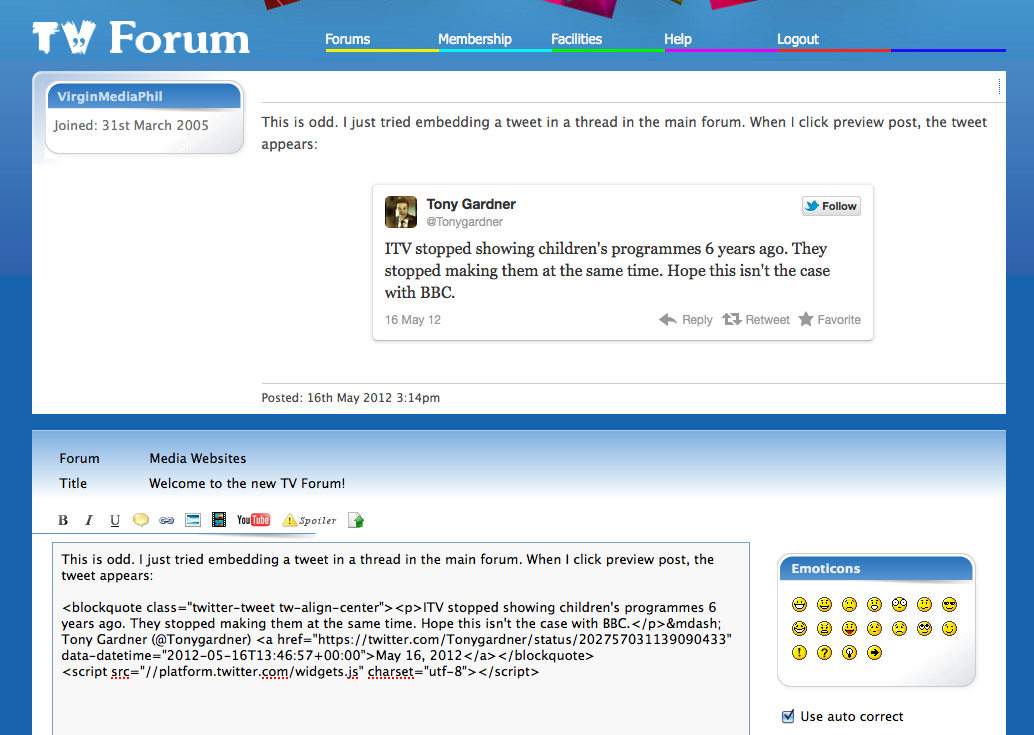Go to the TV Forum home logo
This screenshot has width=1034, height=735.
[x=141, y=37]
